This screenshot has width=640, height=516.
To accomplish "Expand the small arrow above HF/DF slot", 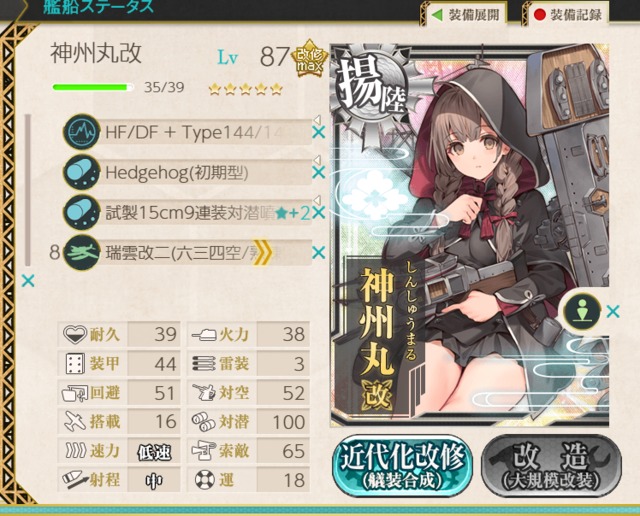I will [x=317, y=119].
